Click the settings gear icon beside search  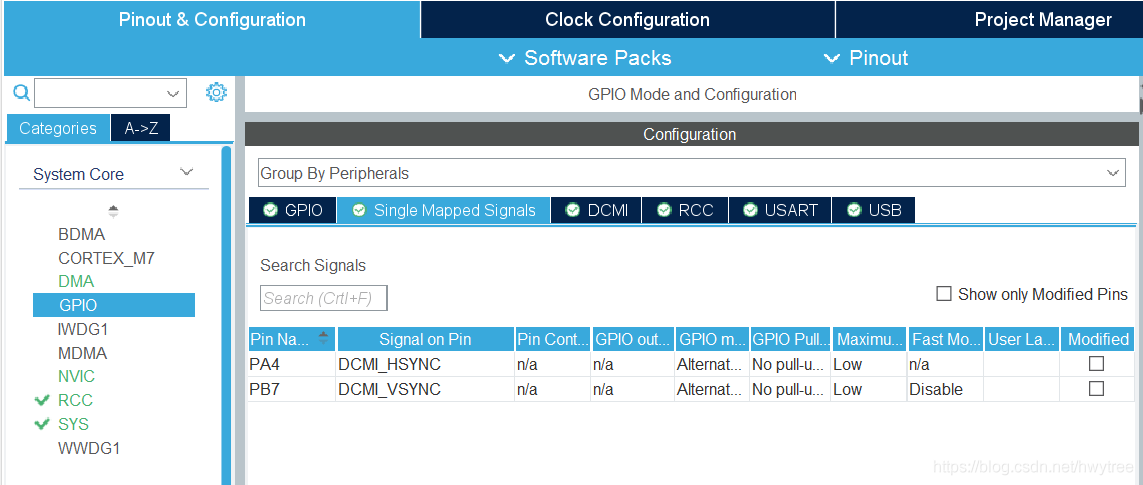(216, 93)
